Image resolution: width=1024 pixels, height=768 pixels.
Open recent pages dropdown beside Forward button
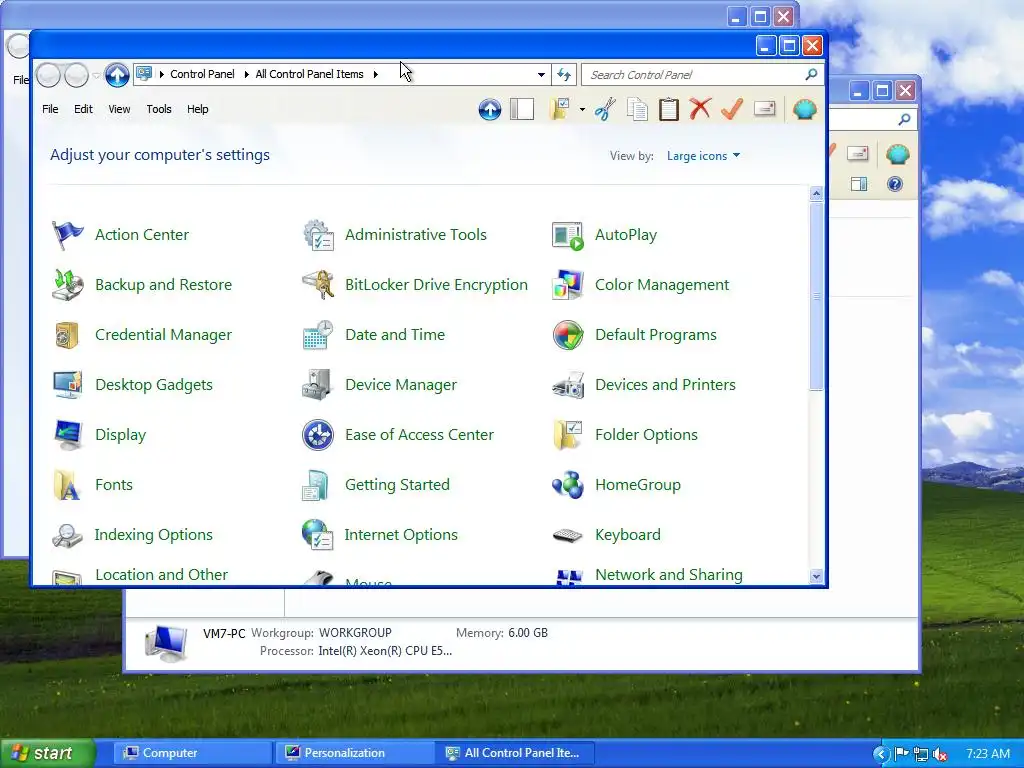point(96,76)
